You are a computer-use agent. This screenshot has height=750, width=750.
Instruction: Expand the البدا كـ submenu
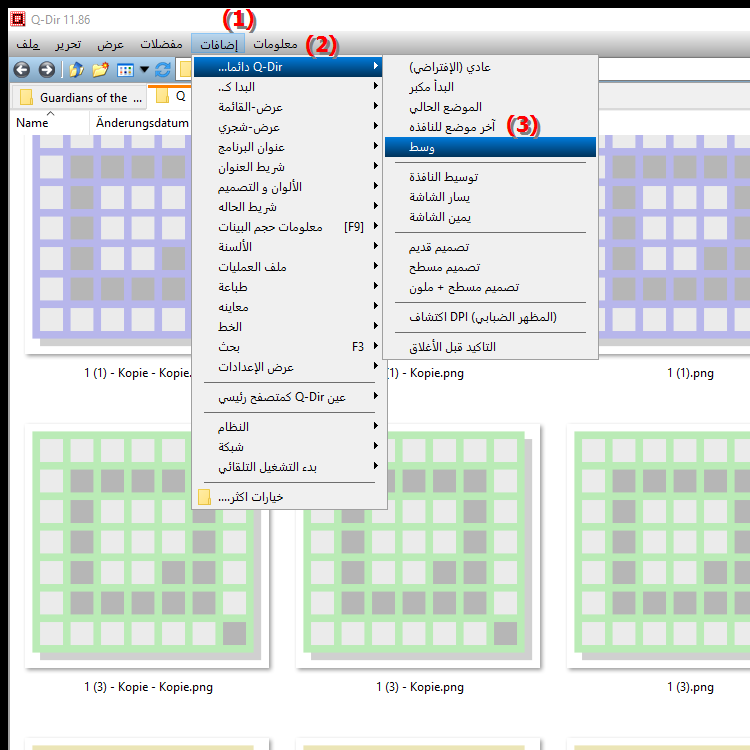(x=288, y=87)
